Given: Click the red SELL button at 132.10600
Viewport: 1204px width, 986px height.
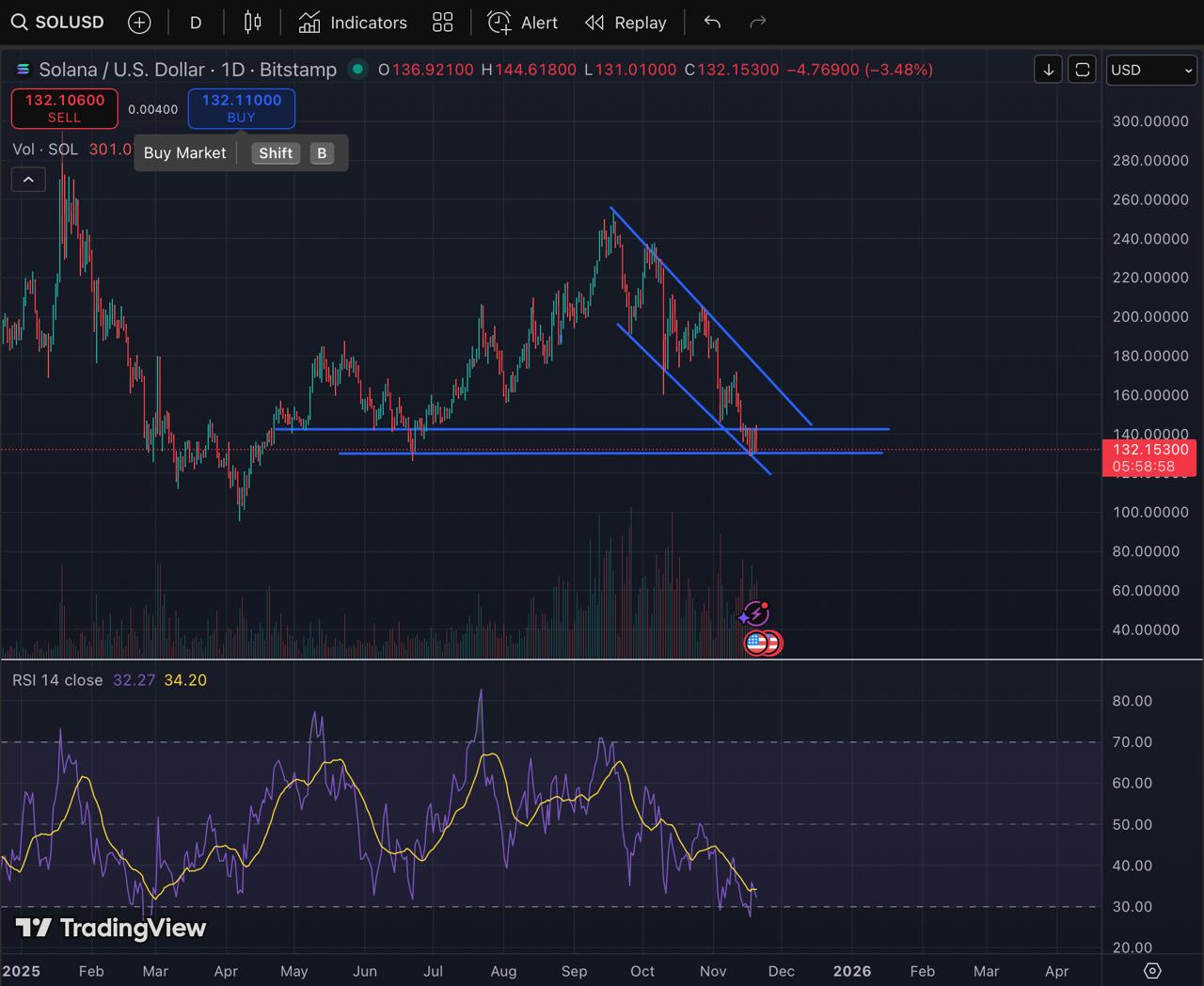Looking at the screenshot, I should pos(64,108).
